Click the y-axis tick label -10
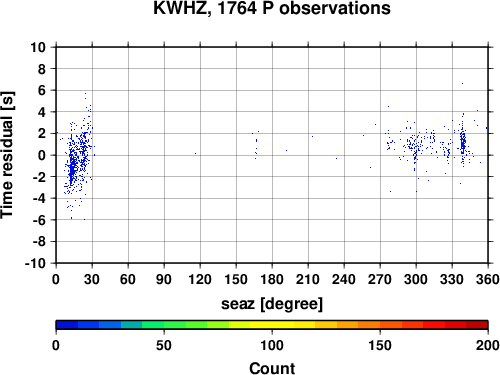 [35, 263]
